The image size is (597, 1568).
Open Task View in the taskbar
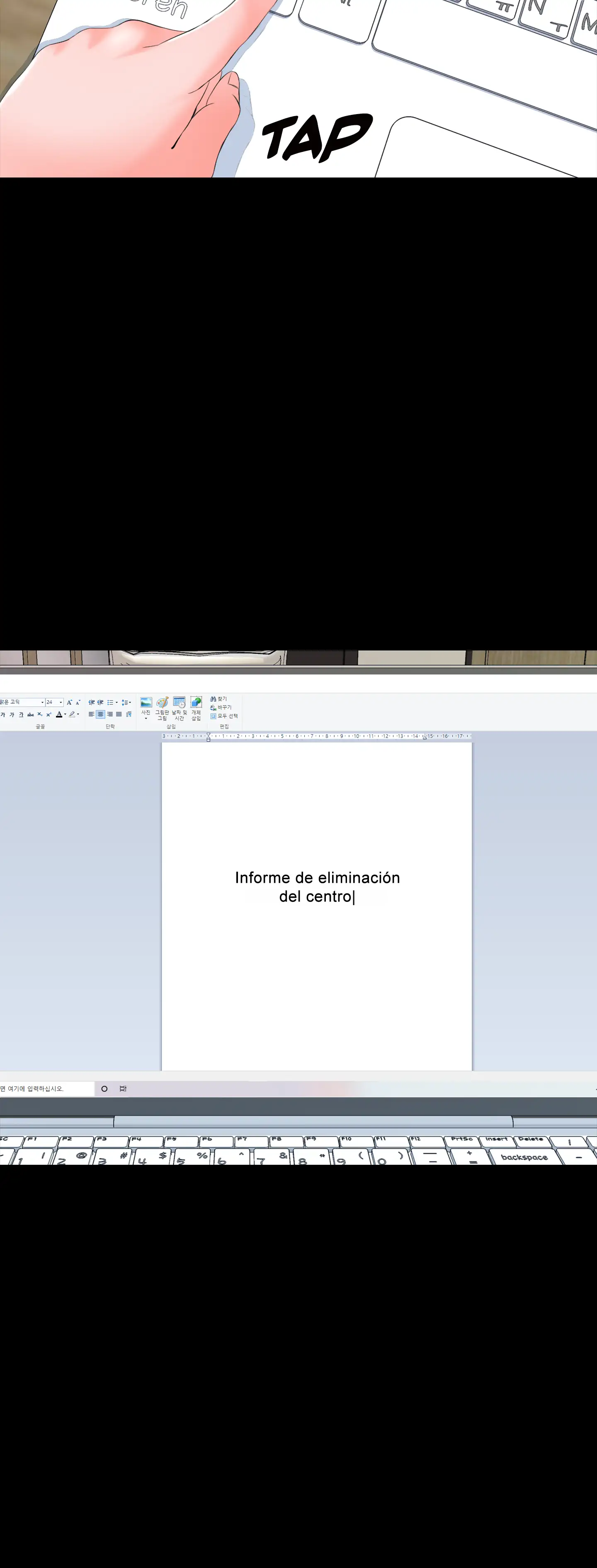tap(123, 1088)
